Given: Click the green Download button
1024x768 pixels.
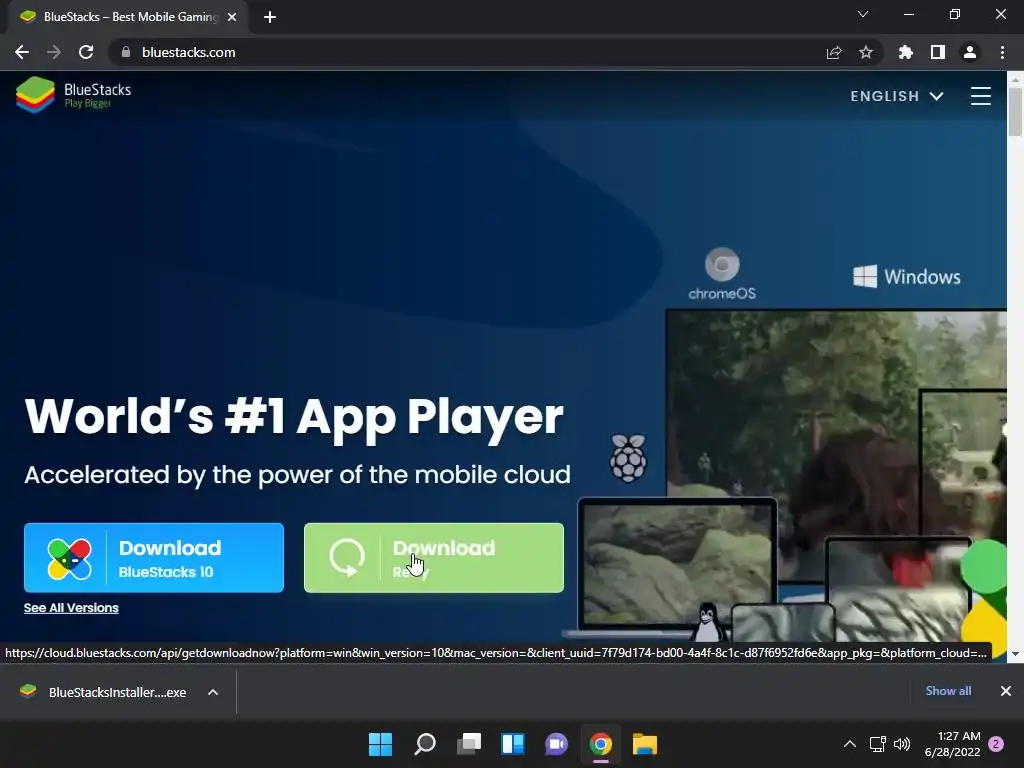Looking at the screenshot, I should click(434, 558).
